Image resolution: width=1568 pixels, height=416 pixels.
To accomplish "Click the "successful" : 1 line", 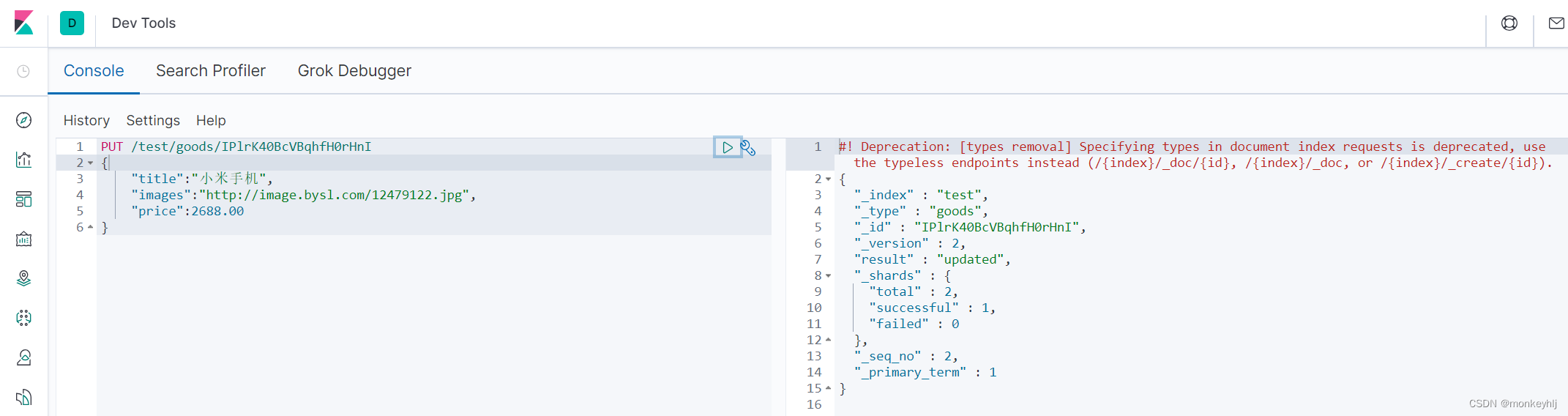I will pos(932,308).
